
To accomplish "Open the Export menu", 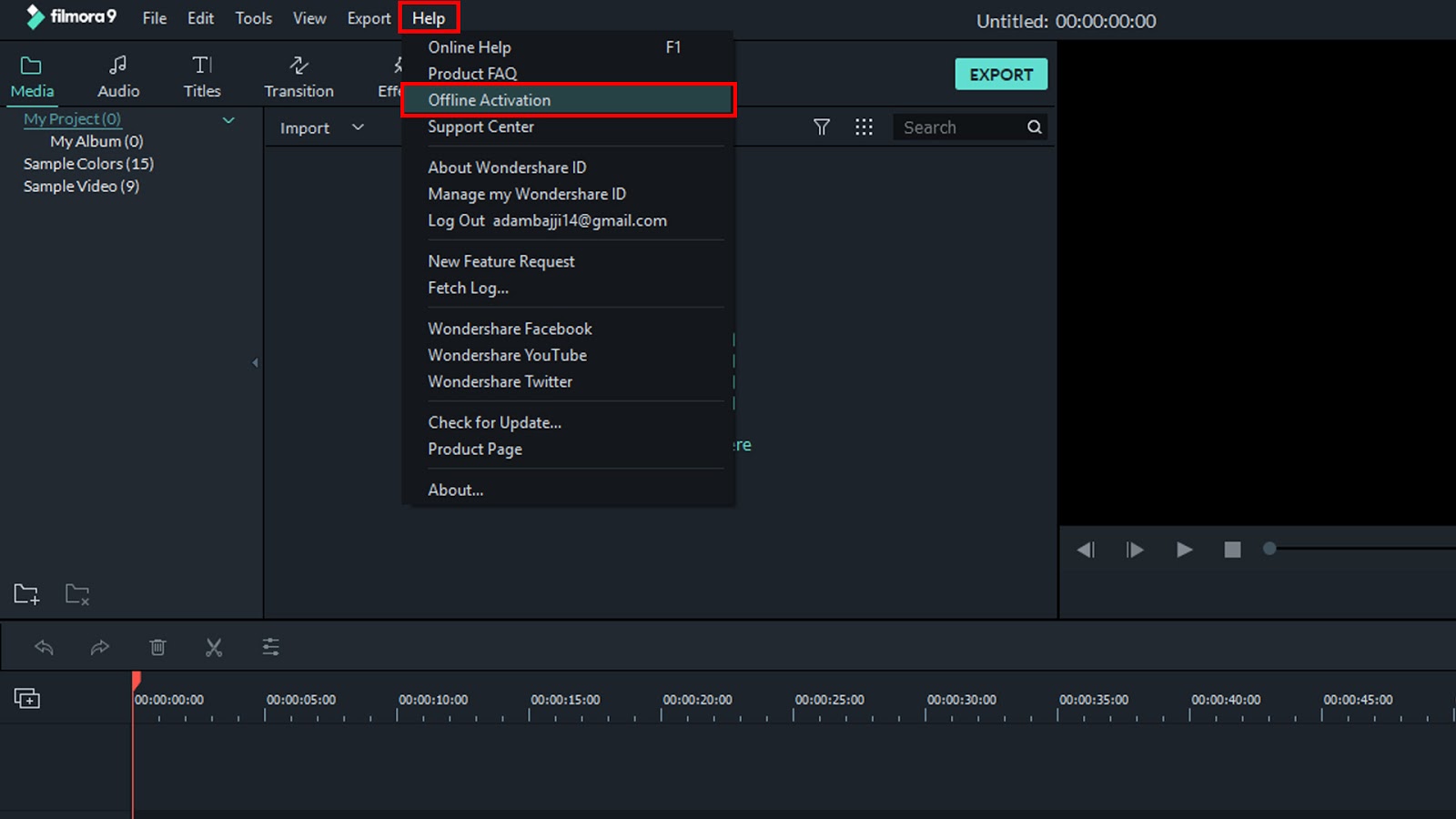I will click(x=369, y=18).
